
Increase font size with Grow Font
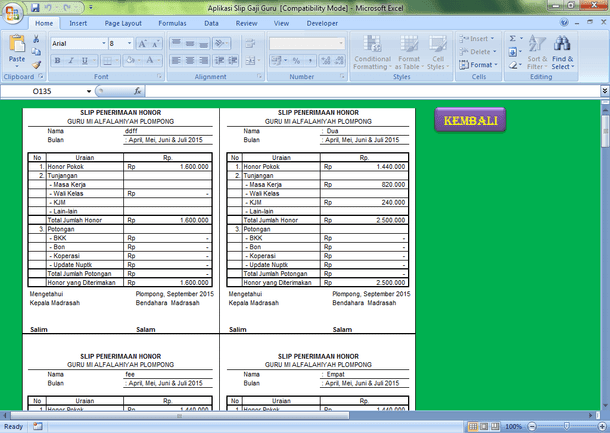(x=142, y=44)
